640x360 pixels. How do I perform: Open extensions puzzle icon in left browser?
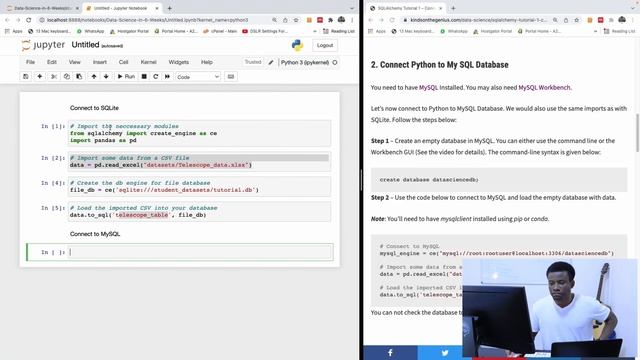[331, 20]
